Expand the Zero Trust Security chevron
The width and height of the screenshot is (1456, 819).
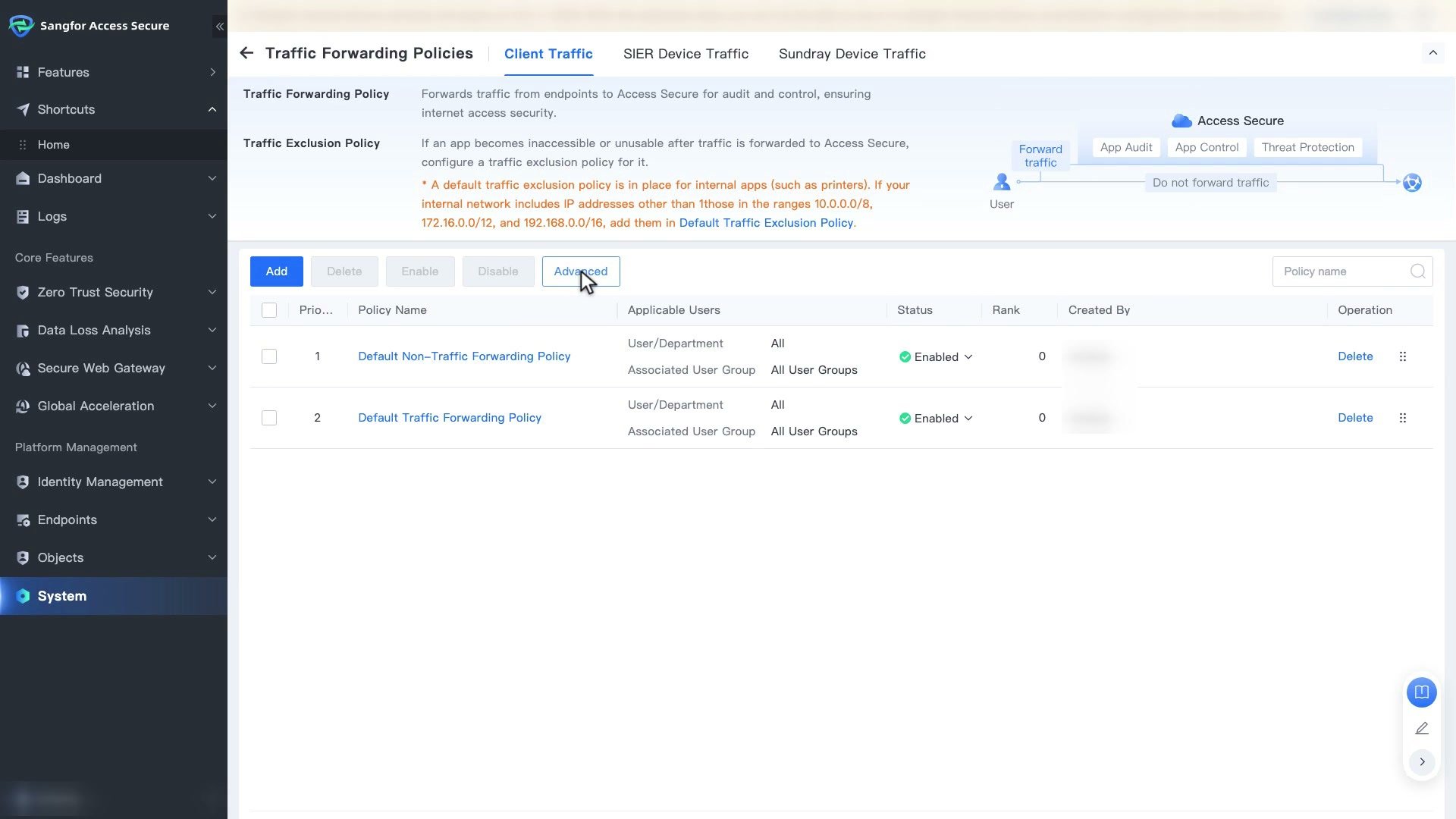pos(212,292)
